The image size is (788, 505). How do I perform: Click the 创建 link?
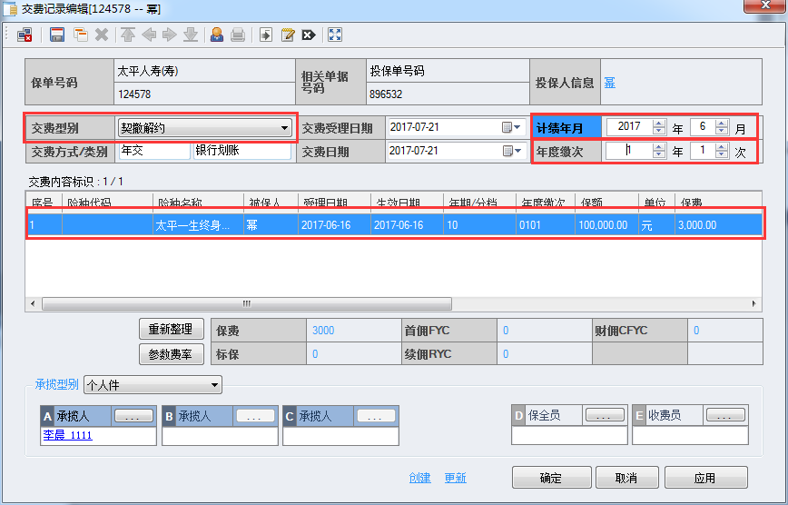point(419,478)
